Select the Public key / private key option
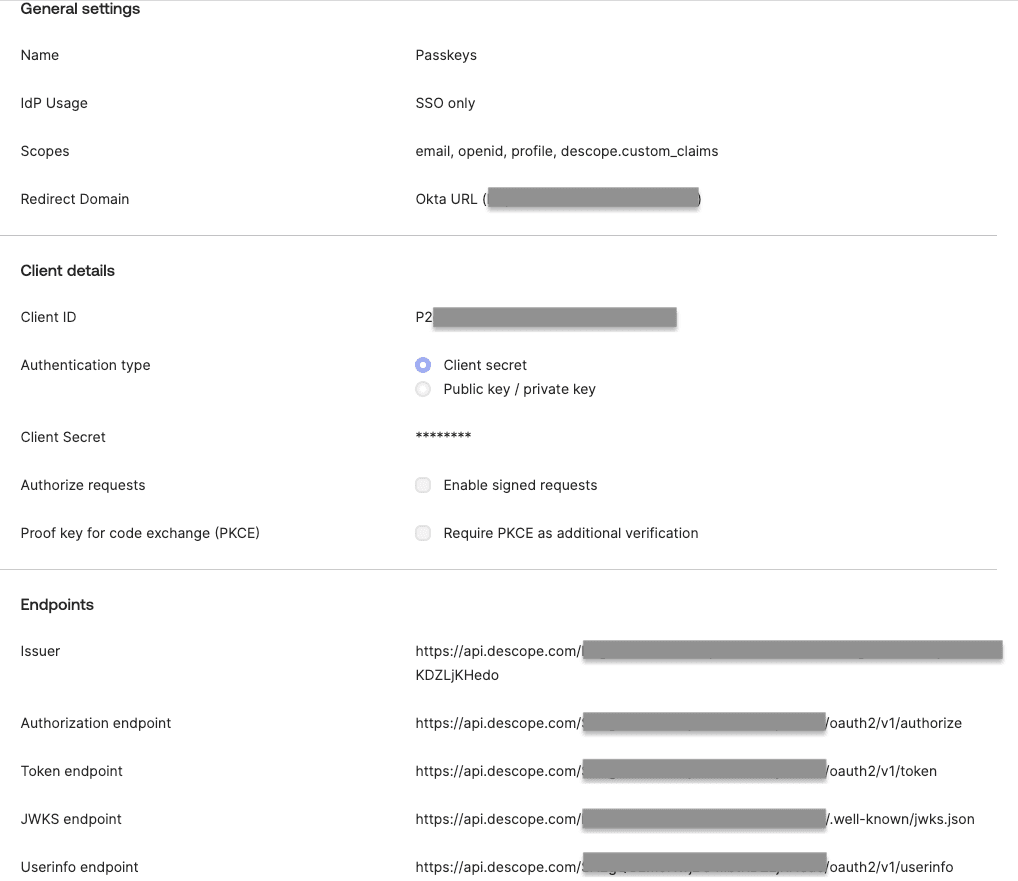1018x881 pixels. pyautogui.click(x=422, y=389)
